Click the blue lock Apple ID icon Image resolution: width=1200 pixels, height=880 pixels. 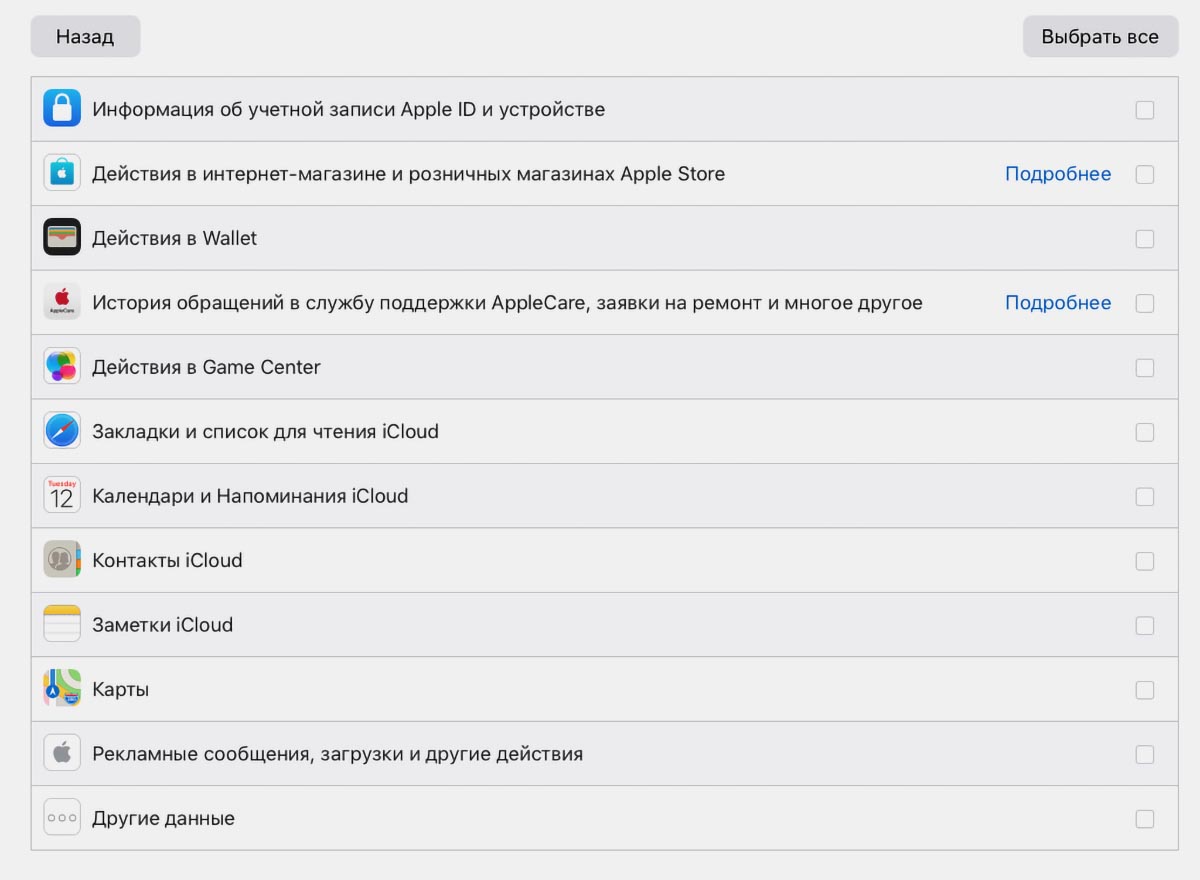pyautogui.click(x=62, y=109)
